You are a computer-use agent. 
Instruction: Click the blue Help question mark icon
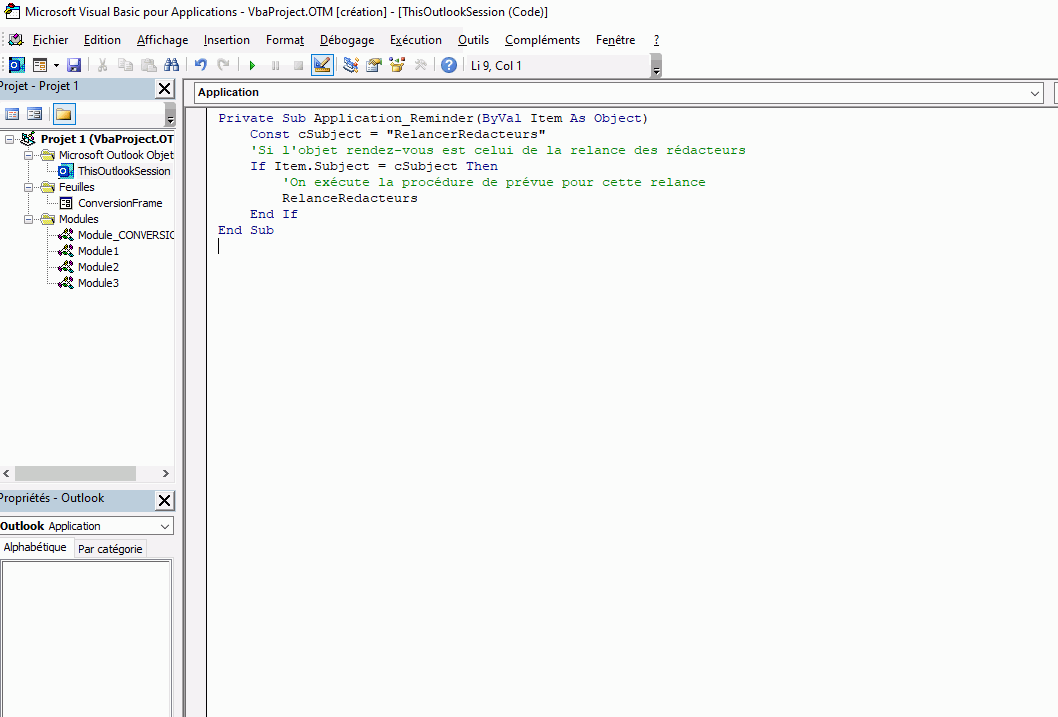pyautogui.click(x=449, y=65)
